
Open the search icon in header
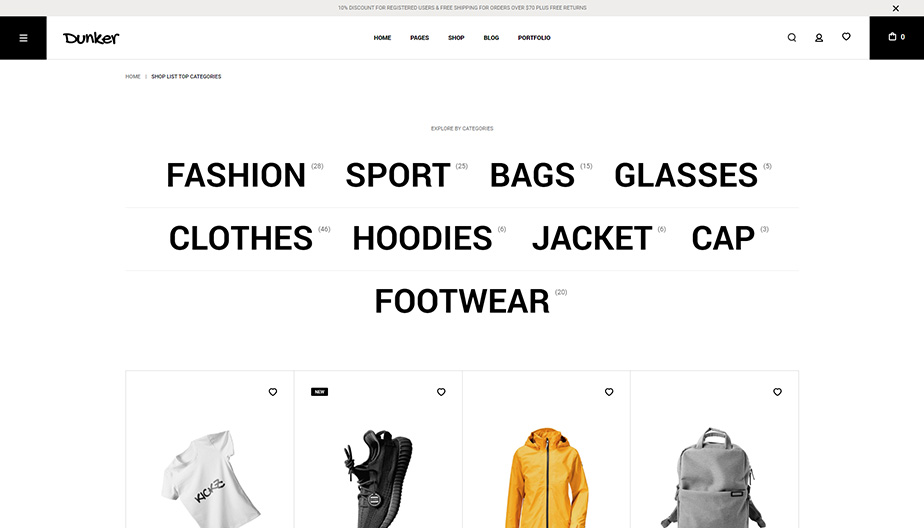[x=791, y=38]
